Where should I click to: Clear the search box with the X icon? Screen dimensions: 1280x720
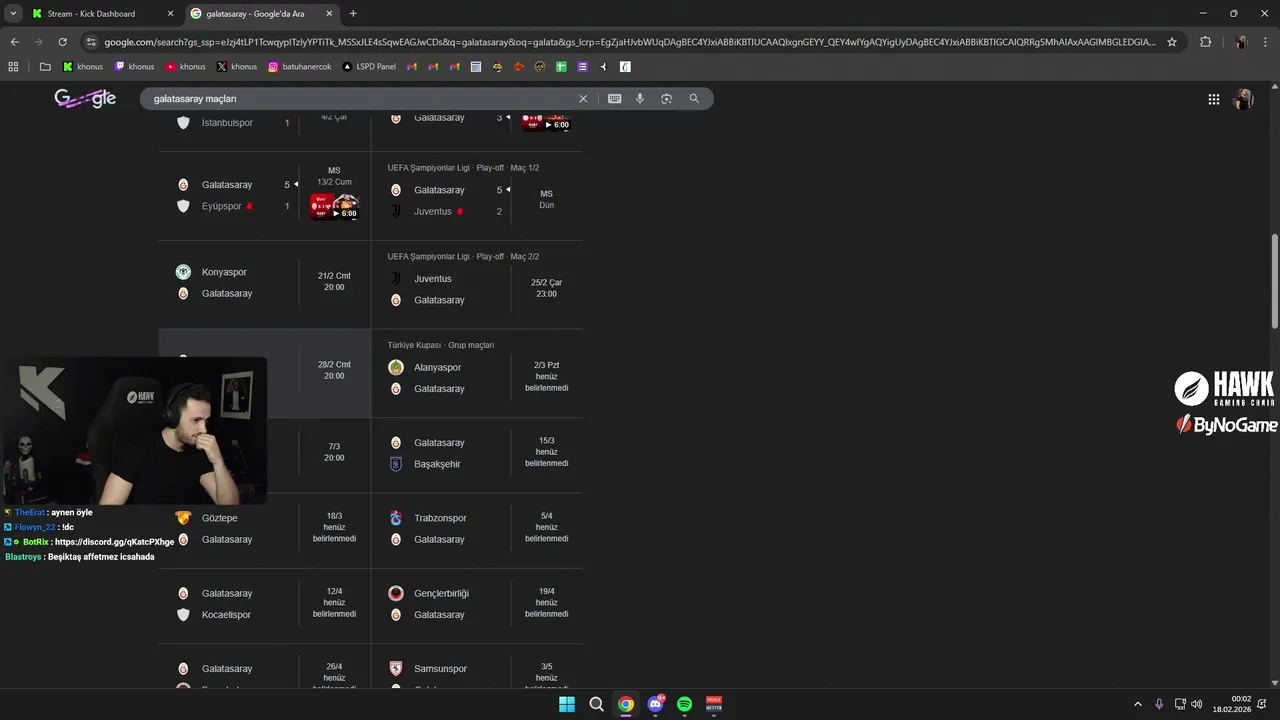(x=583, y=99)
